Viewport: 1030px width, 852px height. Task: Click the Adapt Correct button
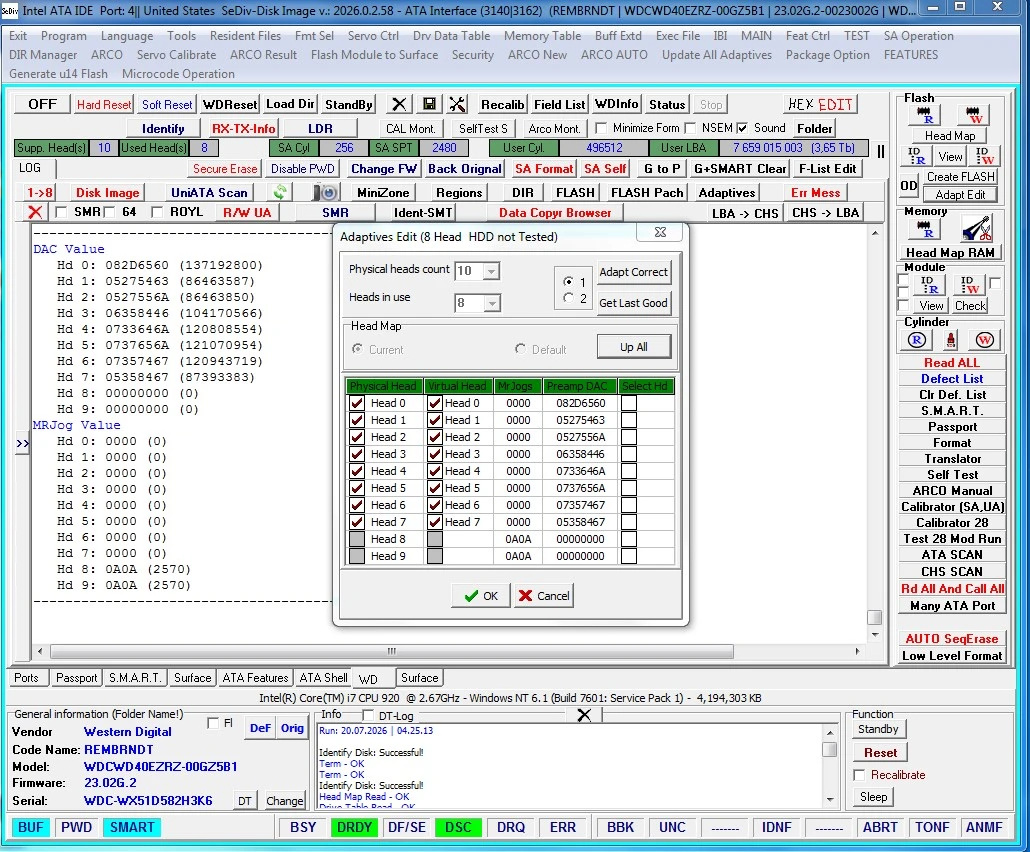[x=633, y=272]
